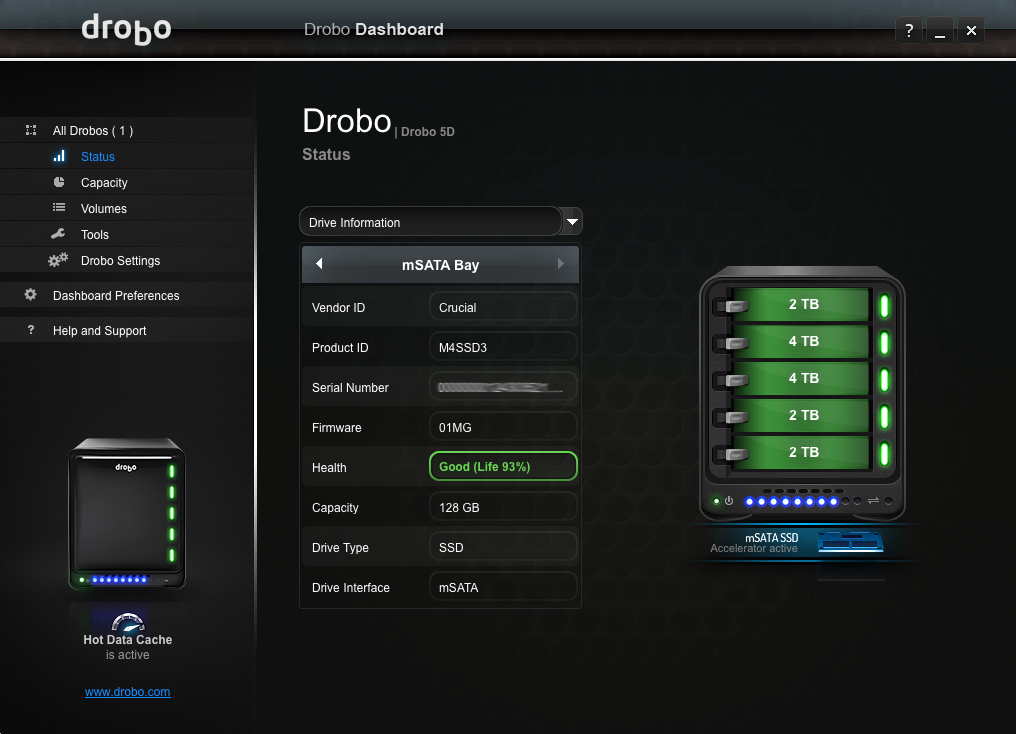Click the Drobo Settings gears icon

pyautogui.click(x=58, y=260)
